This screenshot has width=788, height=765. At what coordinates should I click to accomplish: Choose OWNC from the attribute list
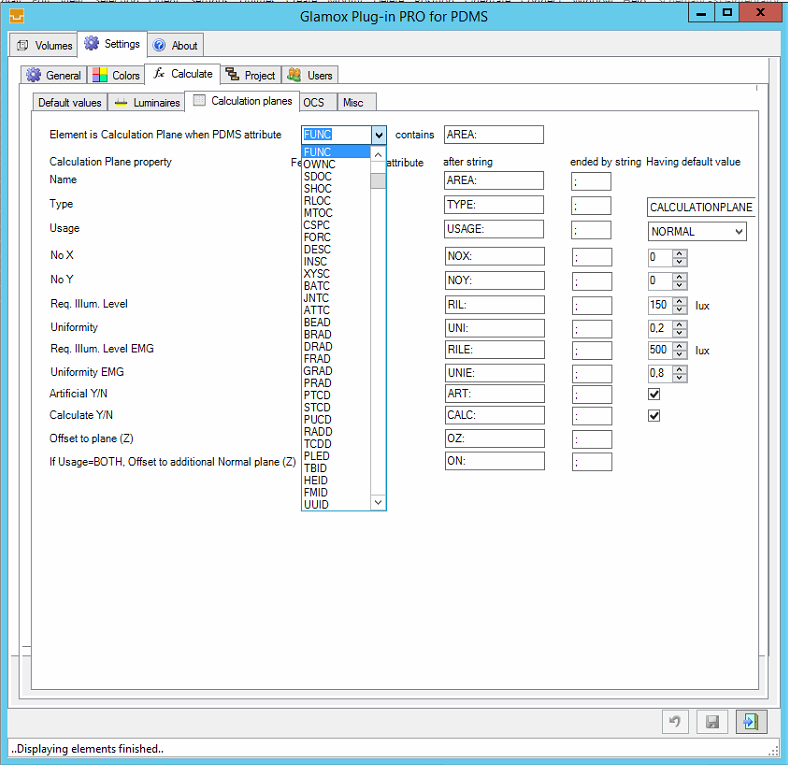click(x=336, y=164)
